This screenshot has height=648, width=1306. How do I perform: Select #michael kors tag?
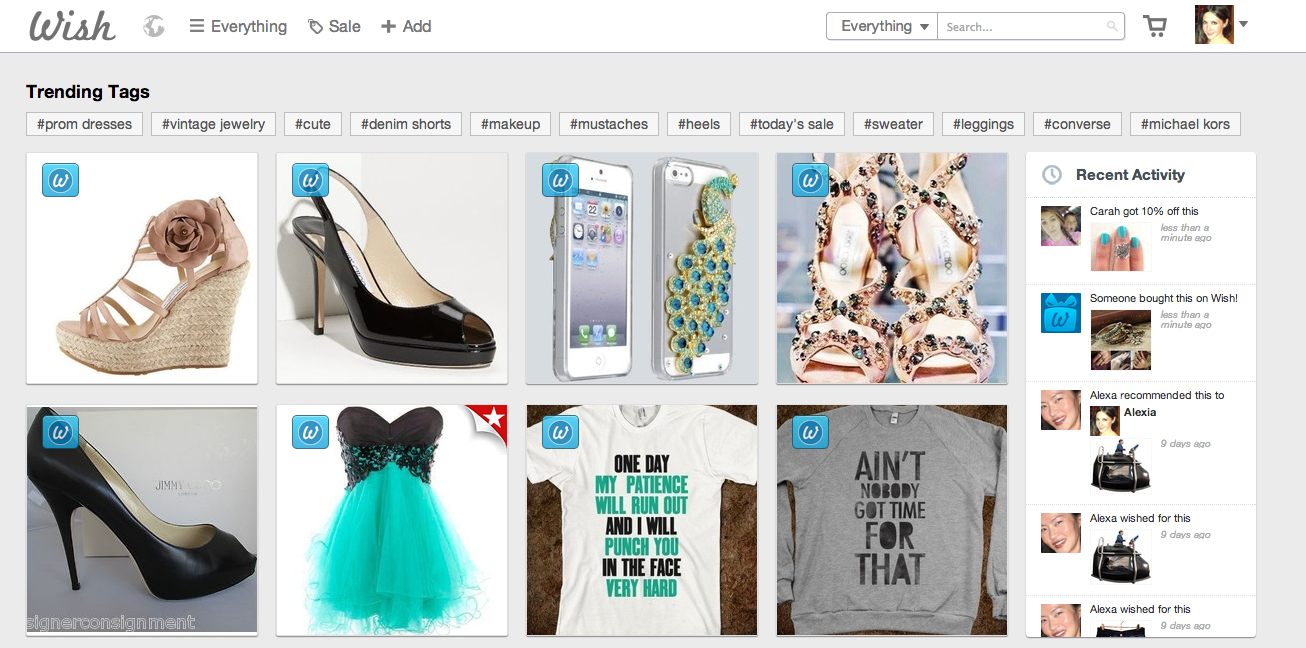[x=1185, y=124]
